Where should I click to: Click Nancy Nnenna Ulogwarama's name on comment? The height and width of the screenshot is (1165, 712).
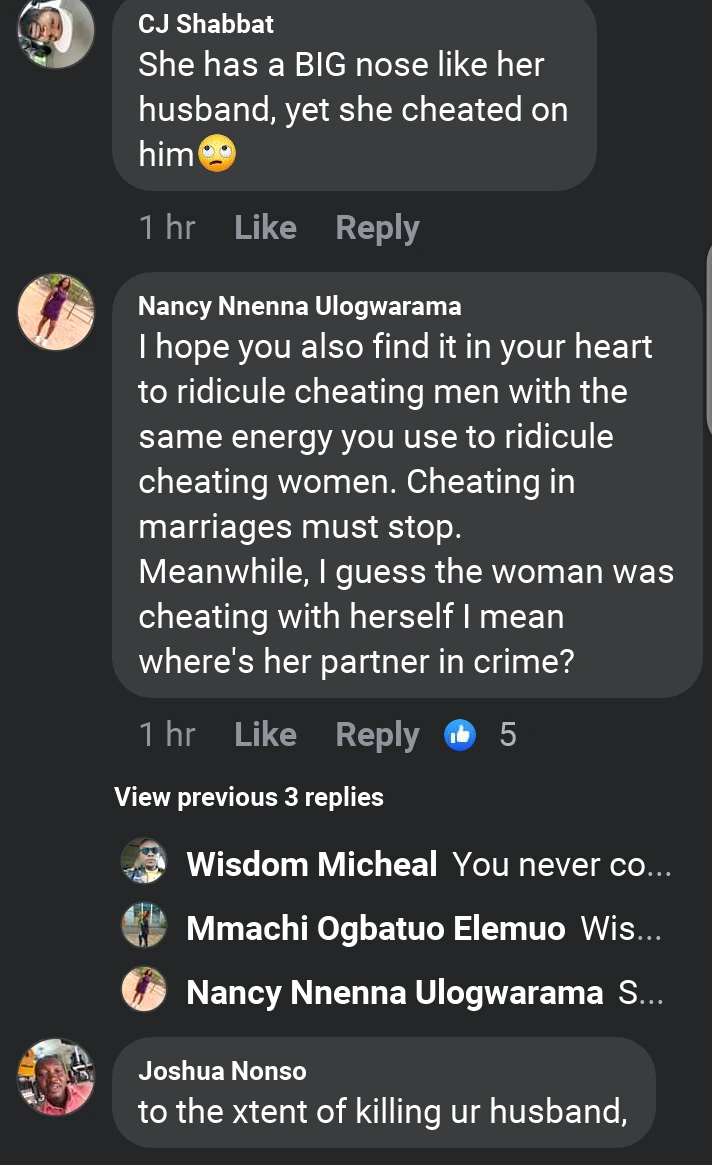(x=300, y=306)
